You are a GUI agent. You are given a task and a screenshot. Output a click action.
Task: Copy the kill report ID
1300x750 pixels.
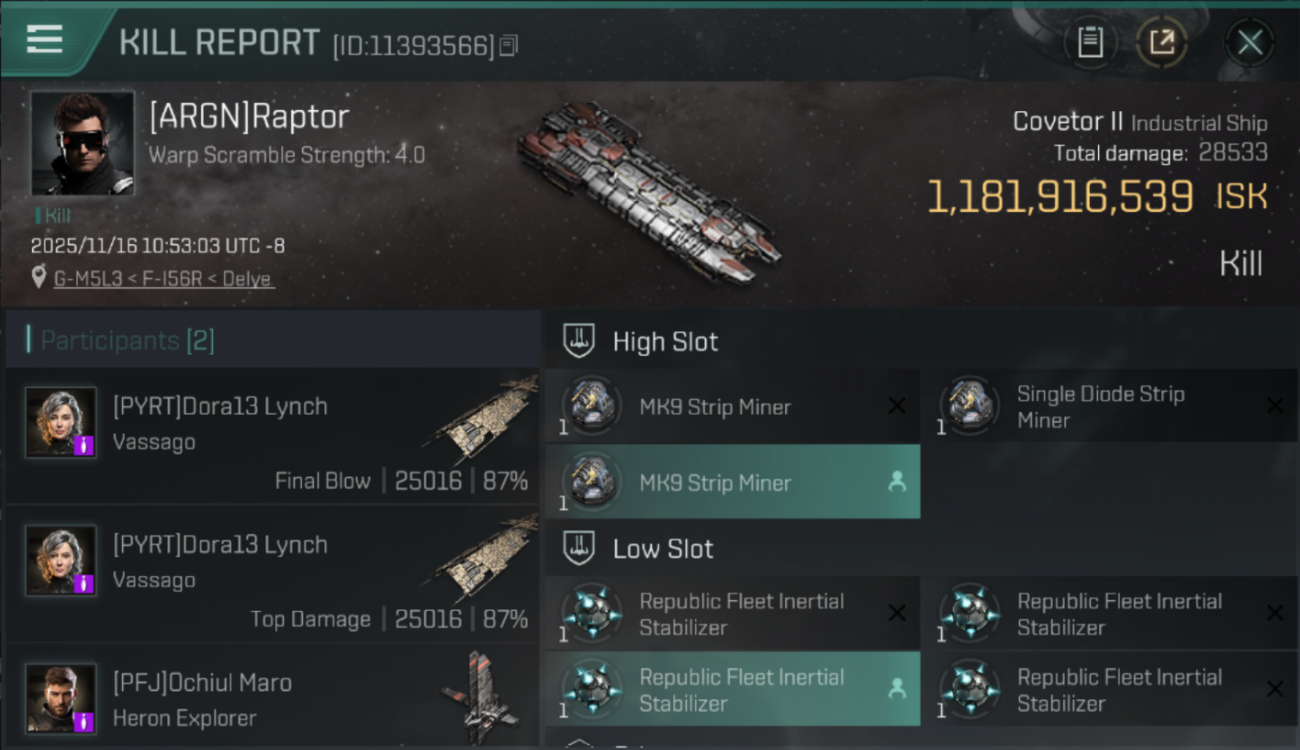pos(509,45)
